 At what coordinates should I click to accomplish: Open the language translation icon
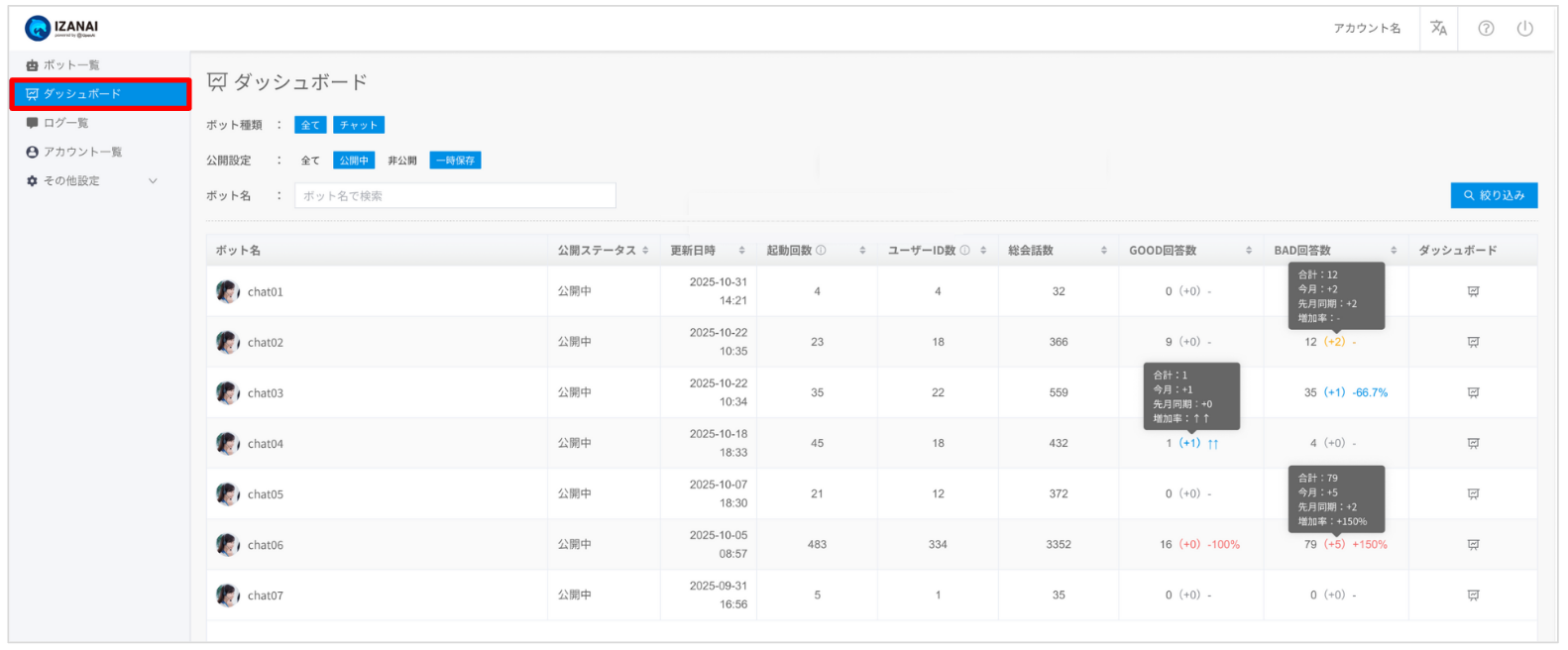click(x=1438, y=28)
